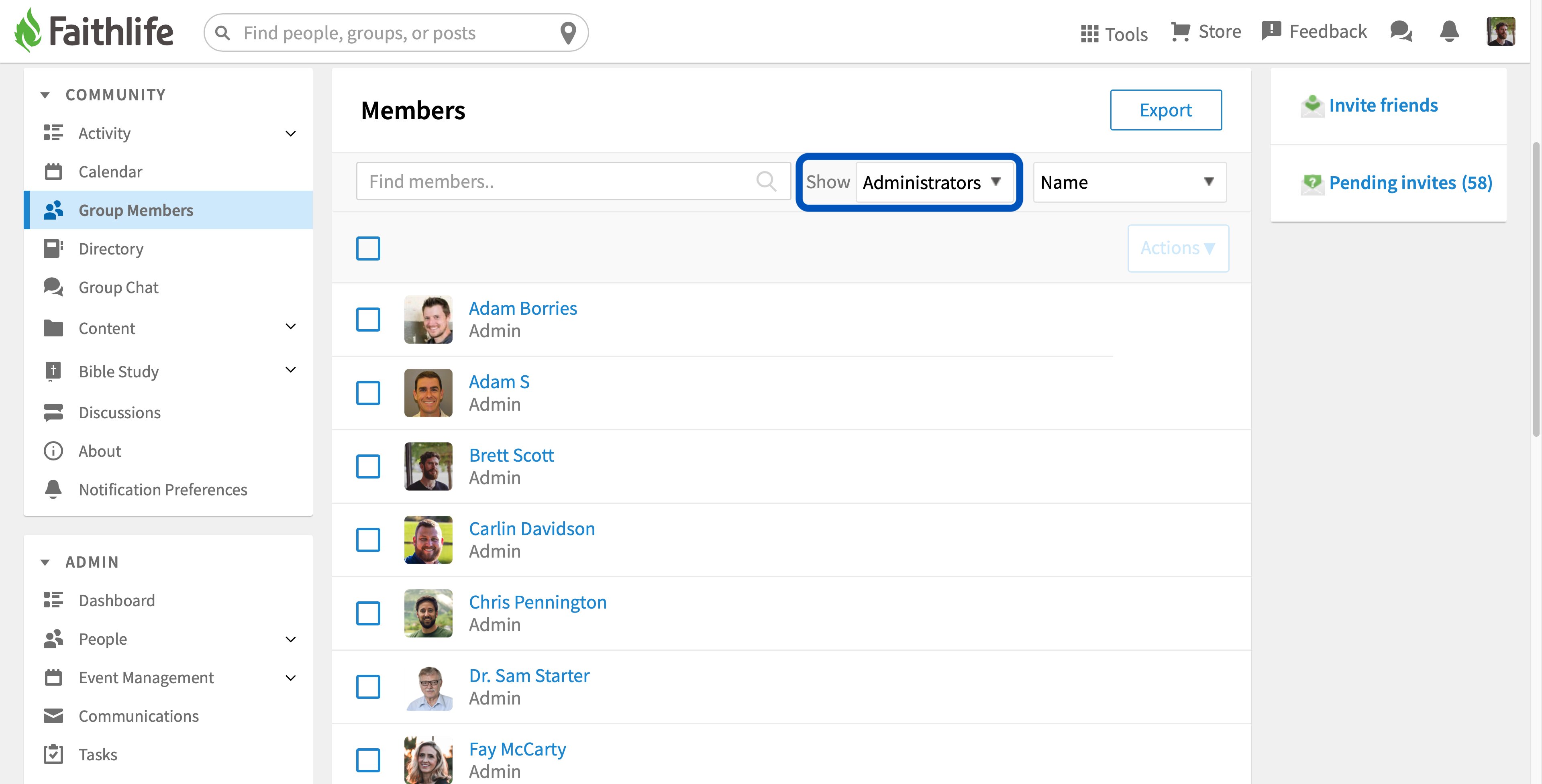Click the Communications envelope icon
The image size is (1542, 784).
click(53, 716)
